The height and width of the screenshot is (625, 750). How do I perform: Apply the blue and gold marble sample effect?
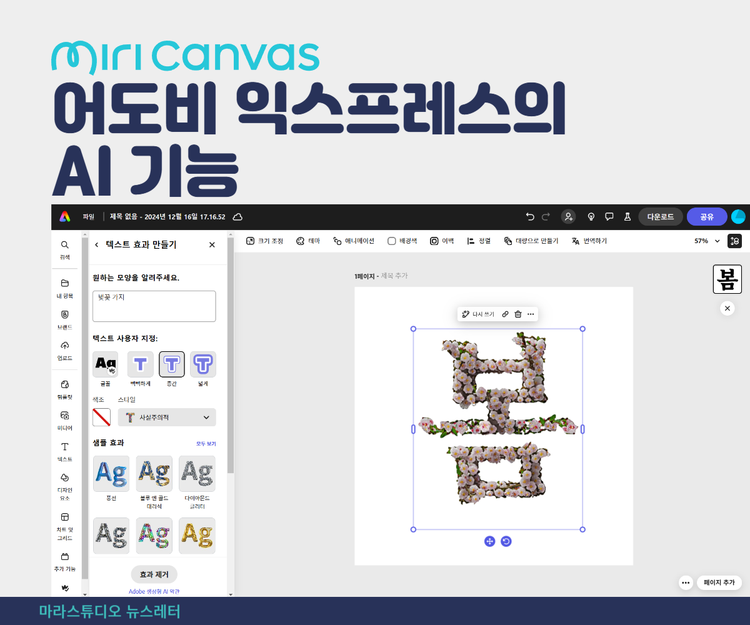(154, 473)
